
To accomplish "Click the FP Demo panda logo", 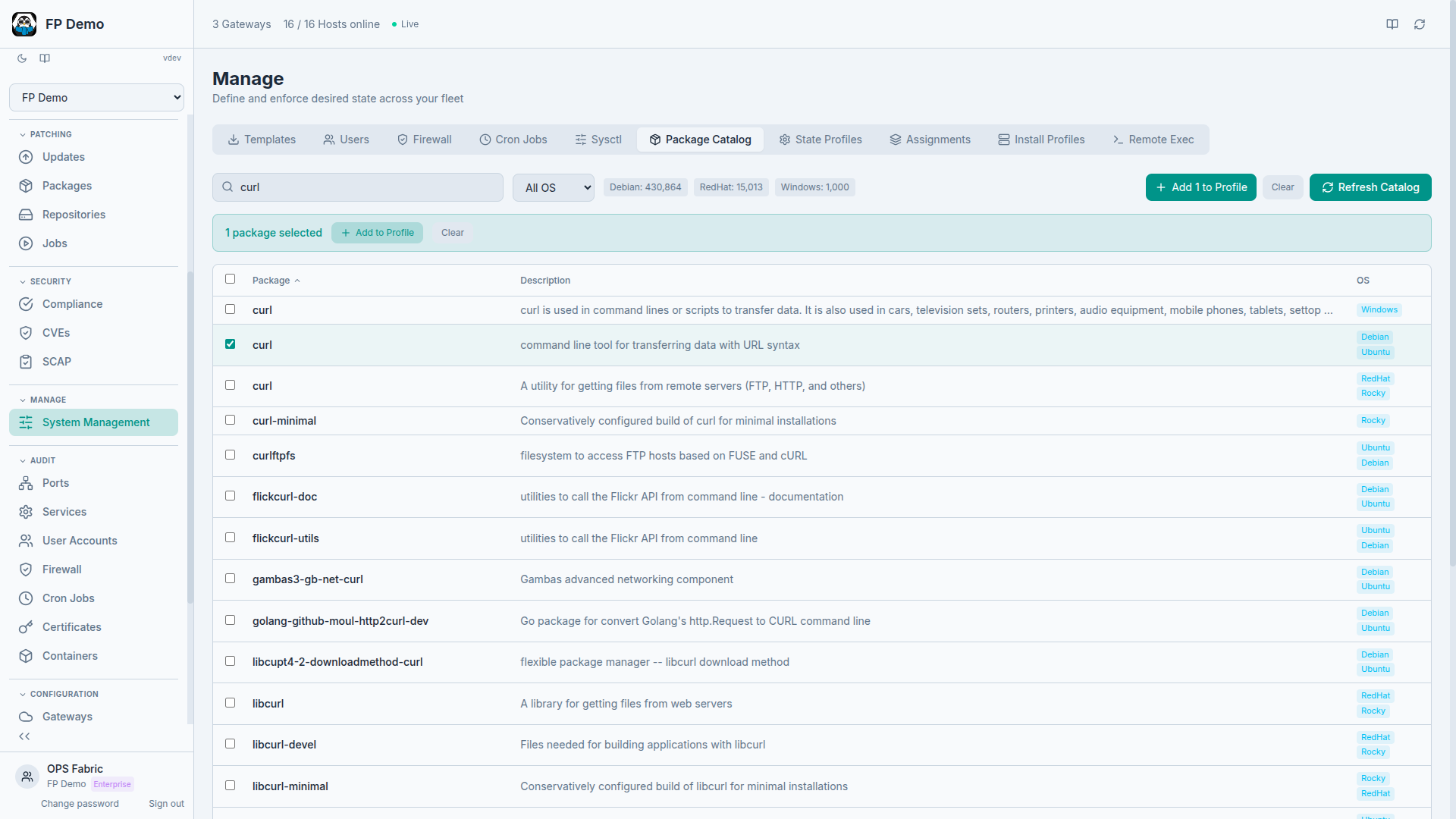I will [x=24, y=24].
